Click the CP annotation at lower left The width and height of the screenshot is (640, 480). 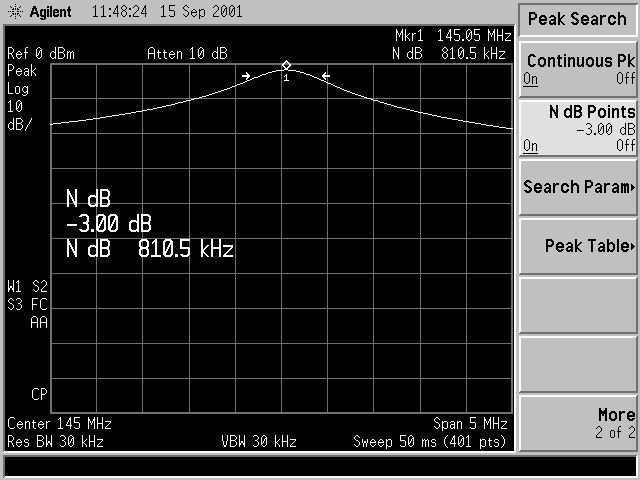pos(39,394)
